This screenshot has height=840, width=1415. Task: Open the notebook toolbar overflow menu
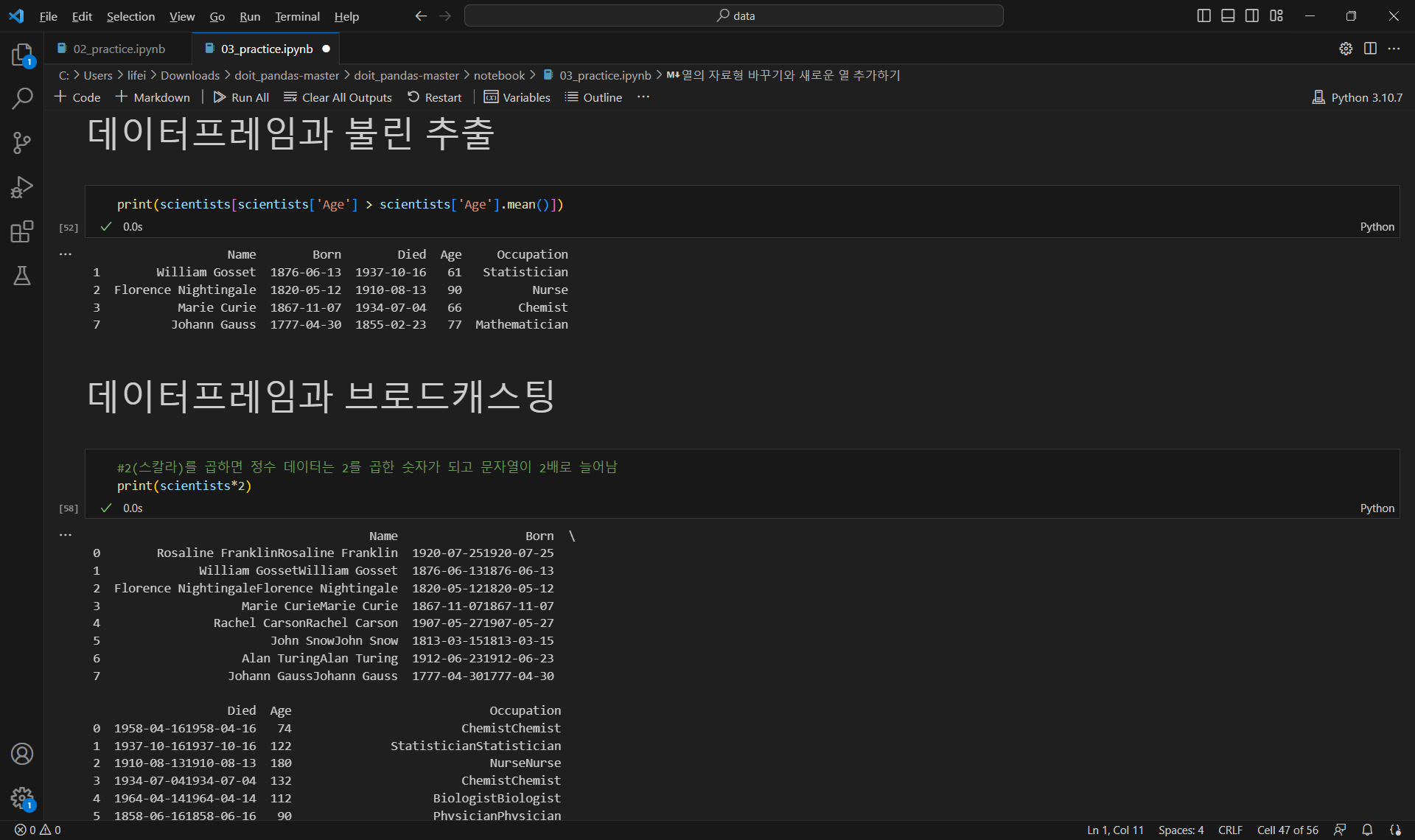[643, 97]
